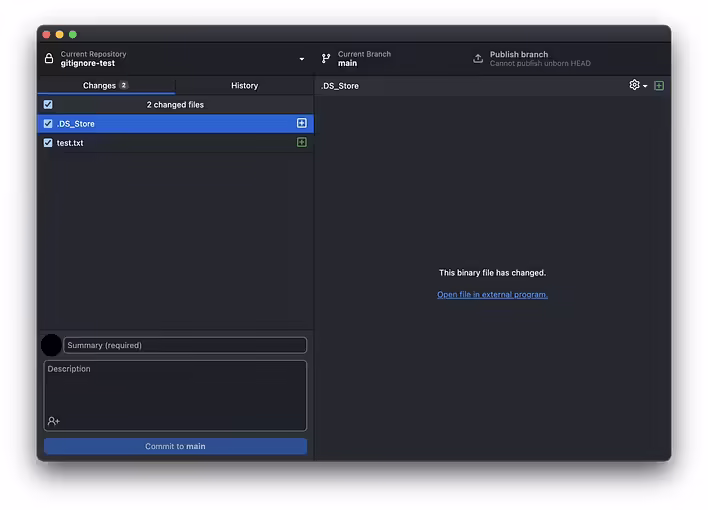Uncheck the .DS_Store file checkbox
This screenshot has width=708, height=510.
48,123
